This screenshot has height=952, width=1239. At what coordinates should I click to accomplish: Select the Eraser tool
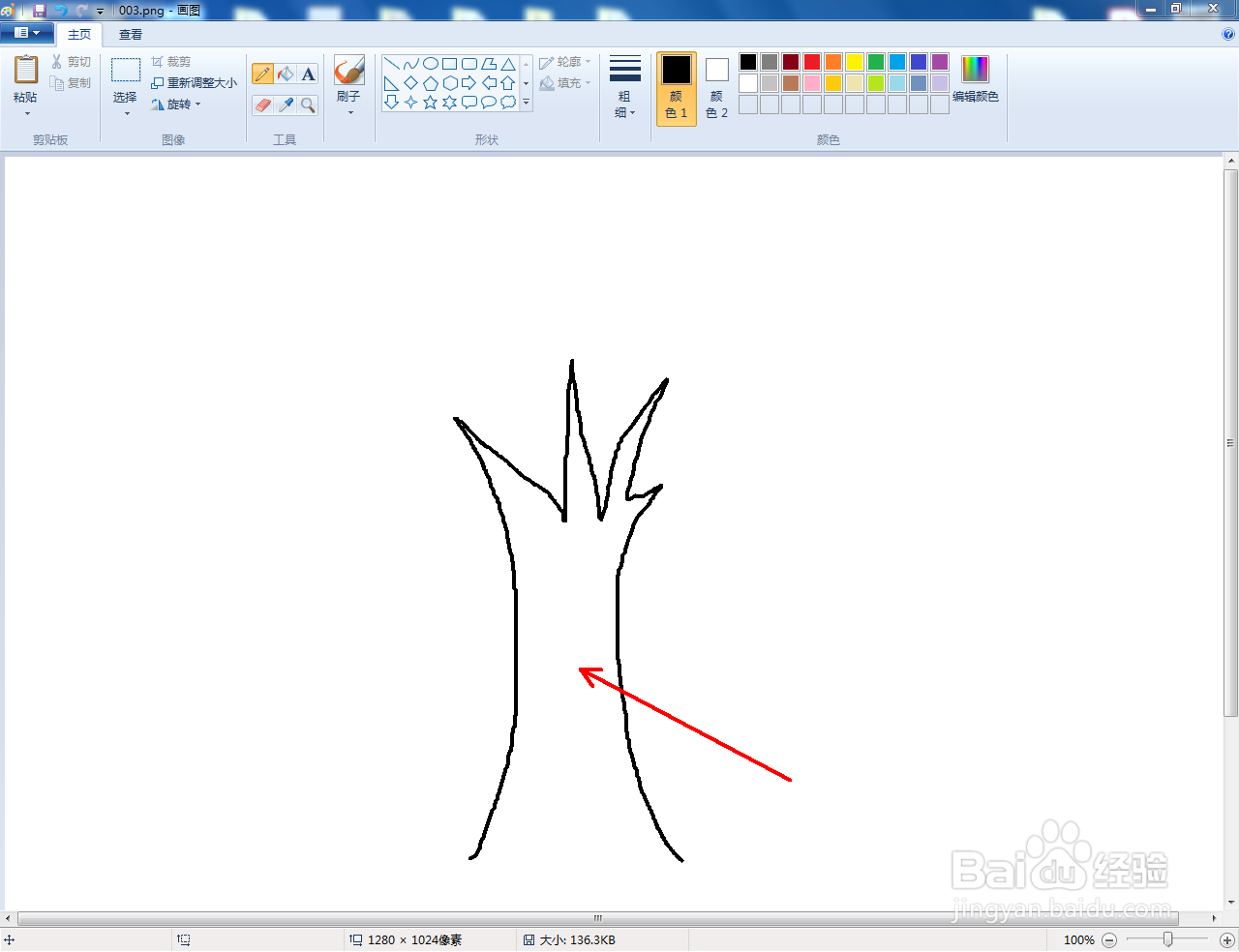(262, 104)
